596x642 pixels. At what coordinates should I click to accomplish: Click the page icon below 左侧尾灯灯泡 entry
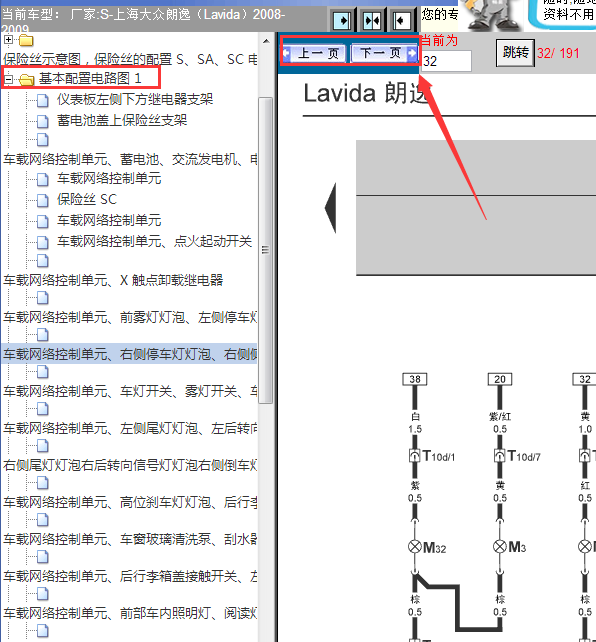point(43,445)
